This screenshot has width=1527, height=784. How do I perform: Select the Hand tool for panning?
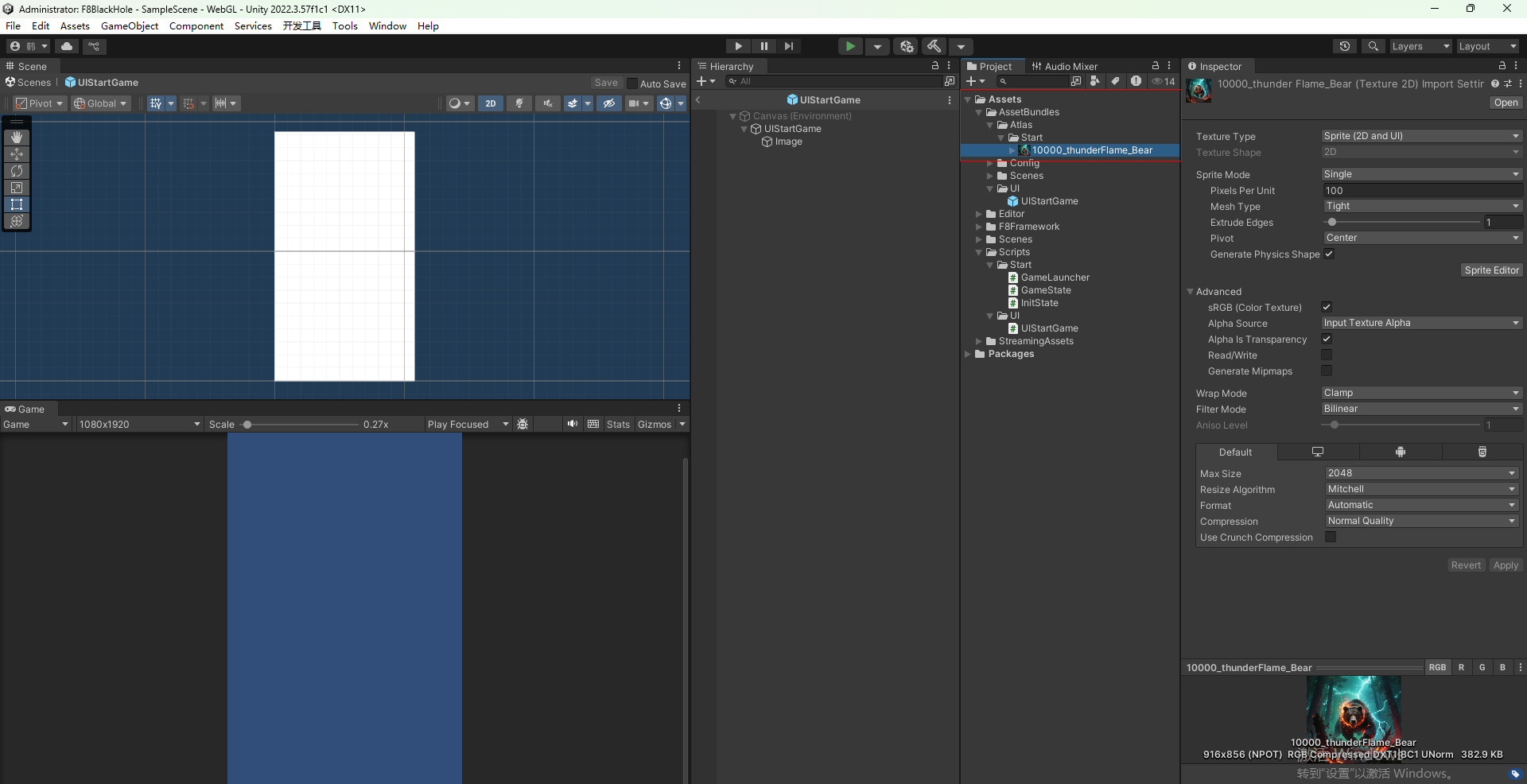click(16, 137)
